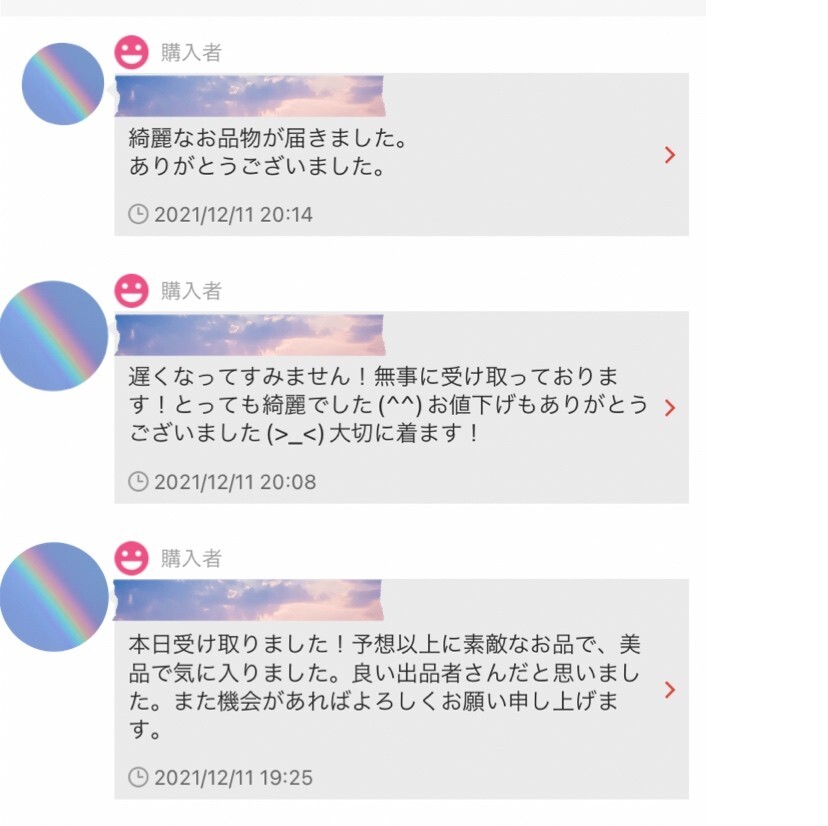Click the clock icon beside 2021/12/11 19:25
The image size is (828, 826).
(138, 777)
